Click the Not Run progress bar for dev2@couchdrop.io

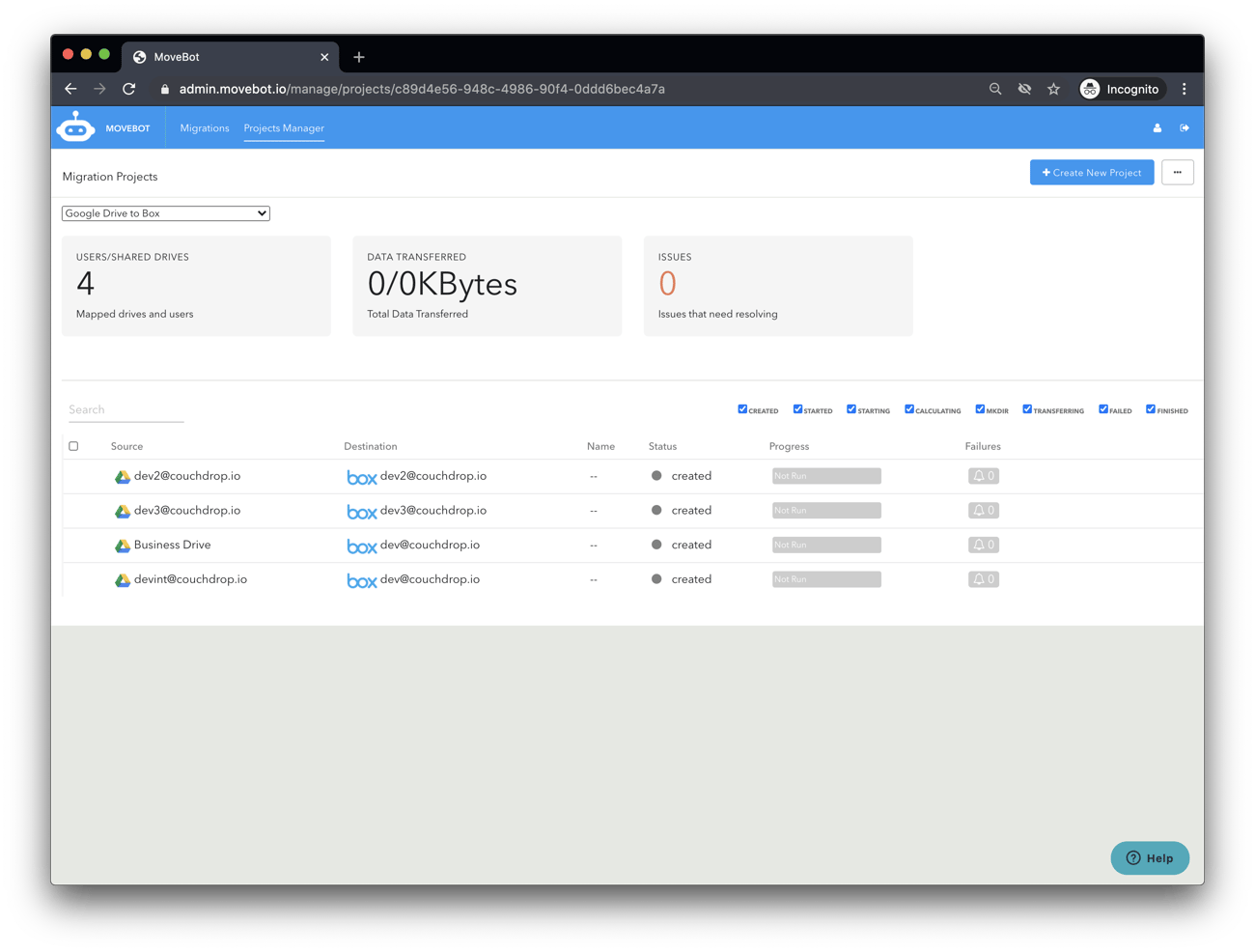click(x=825, y=476)
